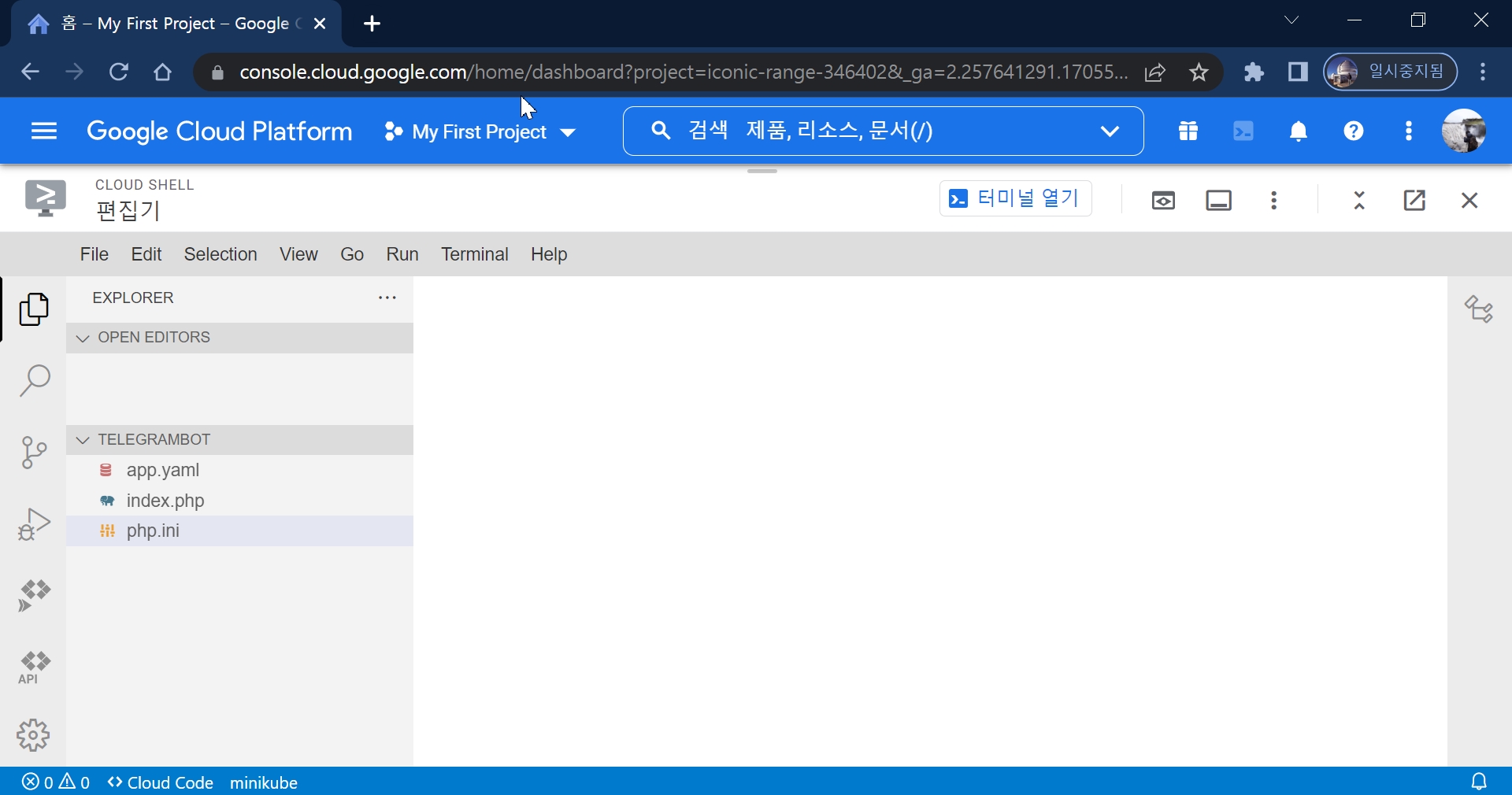Image resolution: width=1512 pixels, height=795 pixels.
Task: Open Cloud Shell more options menu
Action: pos(1273,200)
